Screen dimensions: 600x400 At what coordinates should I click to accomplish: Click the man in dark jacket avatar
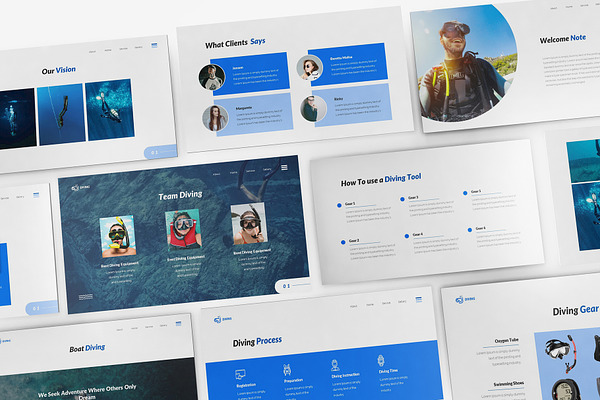click(313, 109)
